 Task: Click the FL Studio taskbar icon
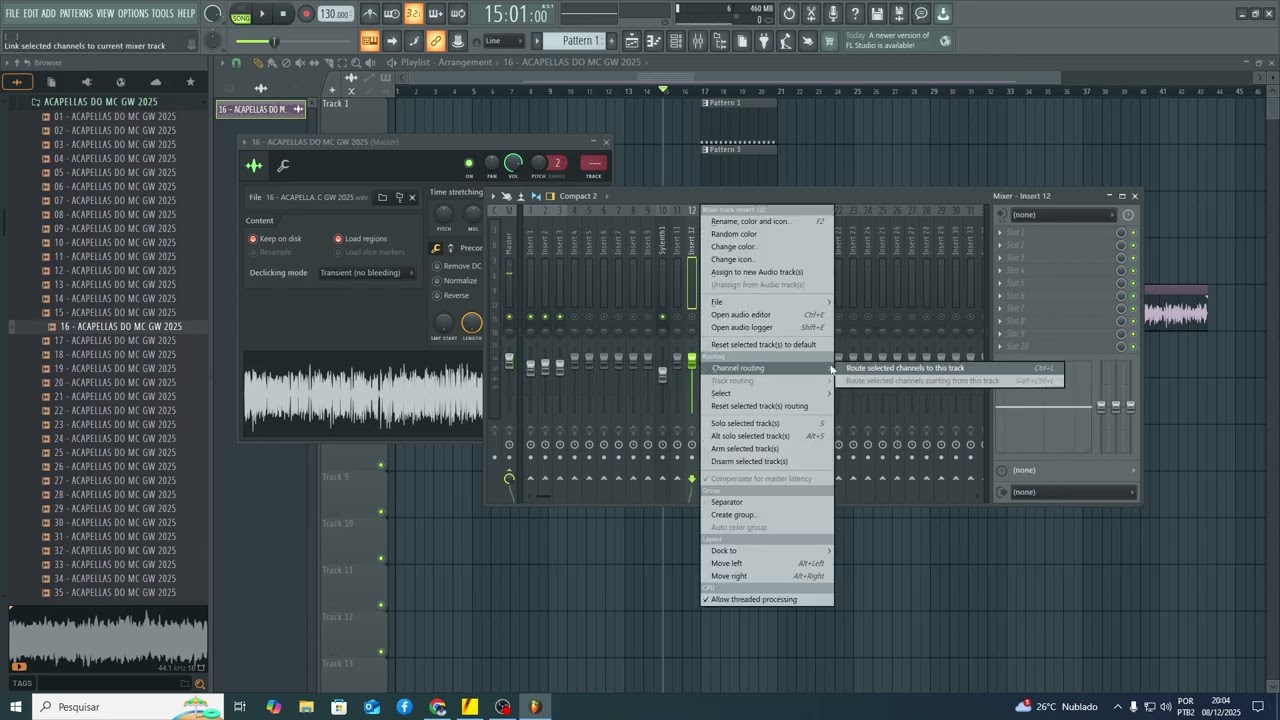click(x=535, y=707)
